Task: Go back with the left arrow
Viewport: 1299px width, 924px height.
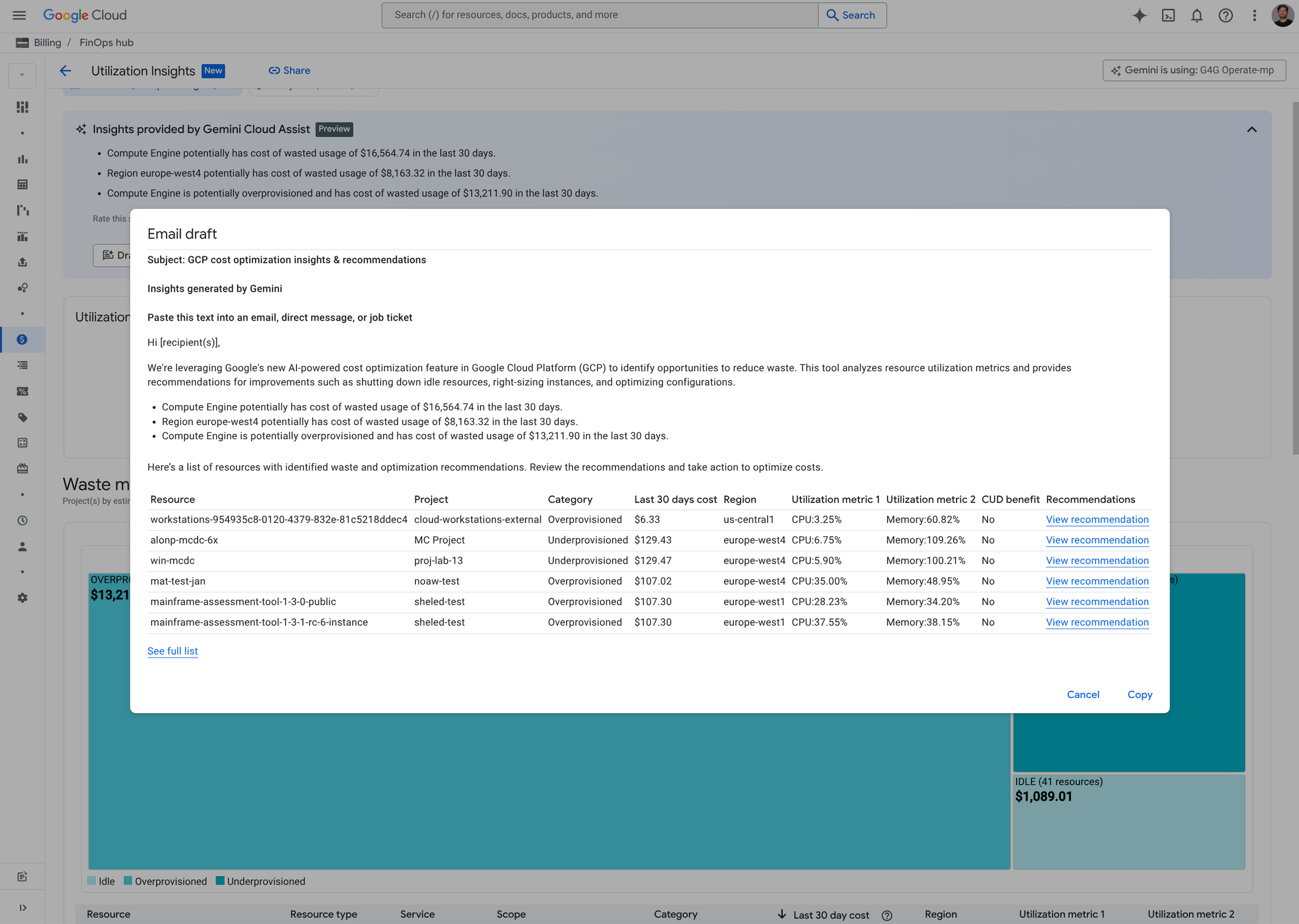Action: pyautogui.click(x=65, y=71)
